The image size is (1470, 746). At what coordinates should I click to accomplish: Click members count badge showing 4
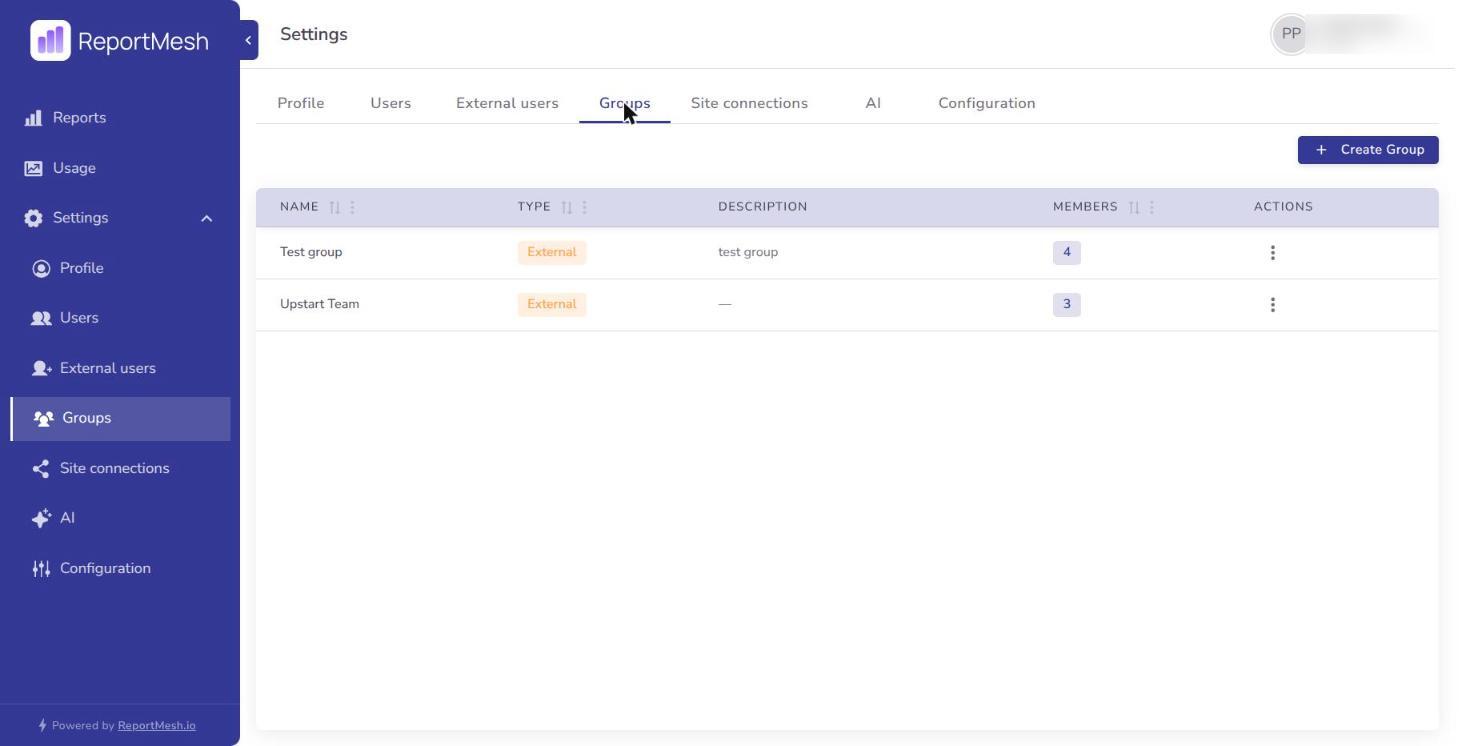[x=1066, y=252]
